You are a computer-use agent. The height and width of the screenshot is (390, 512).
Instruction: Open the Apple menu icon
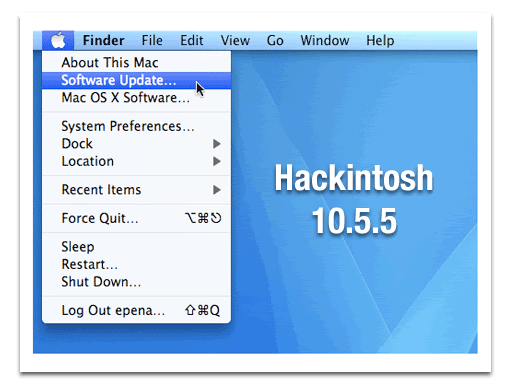[x=58, y=41]
